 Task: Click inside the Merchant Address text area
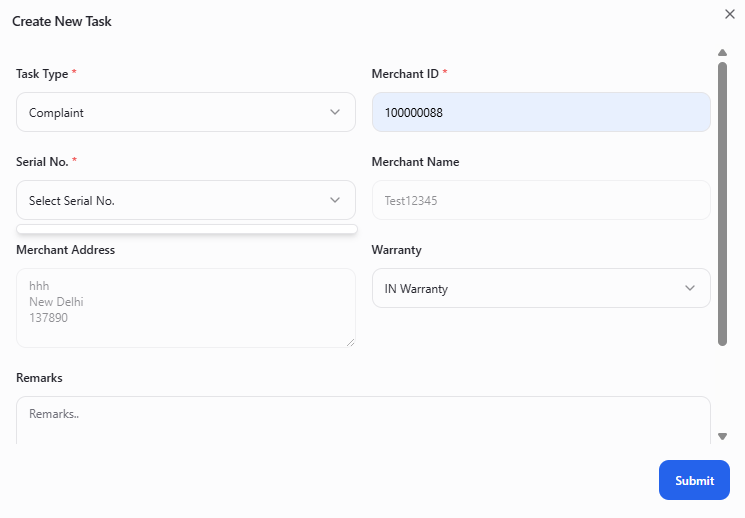pyautogui.click(x=185, y=308)
